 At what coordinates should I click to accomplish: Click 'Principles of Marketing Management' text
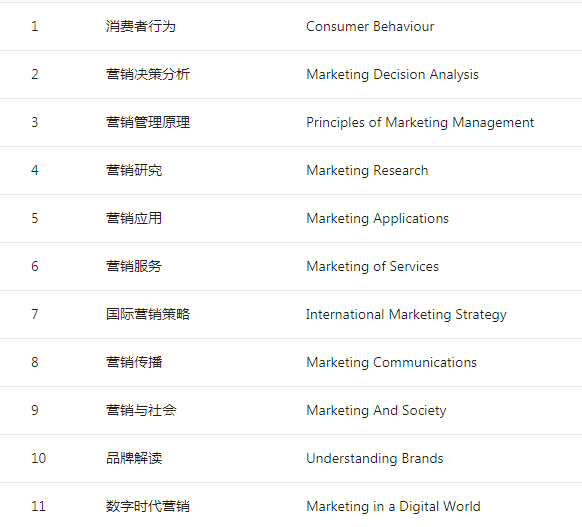tap(420, 122)
